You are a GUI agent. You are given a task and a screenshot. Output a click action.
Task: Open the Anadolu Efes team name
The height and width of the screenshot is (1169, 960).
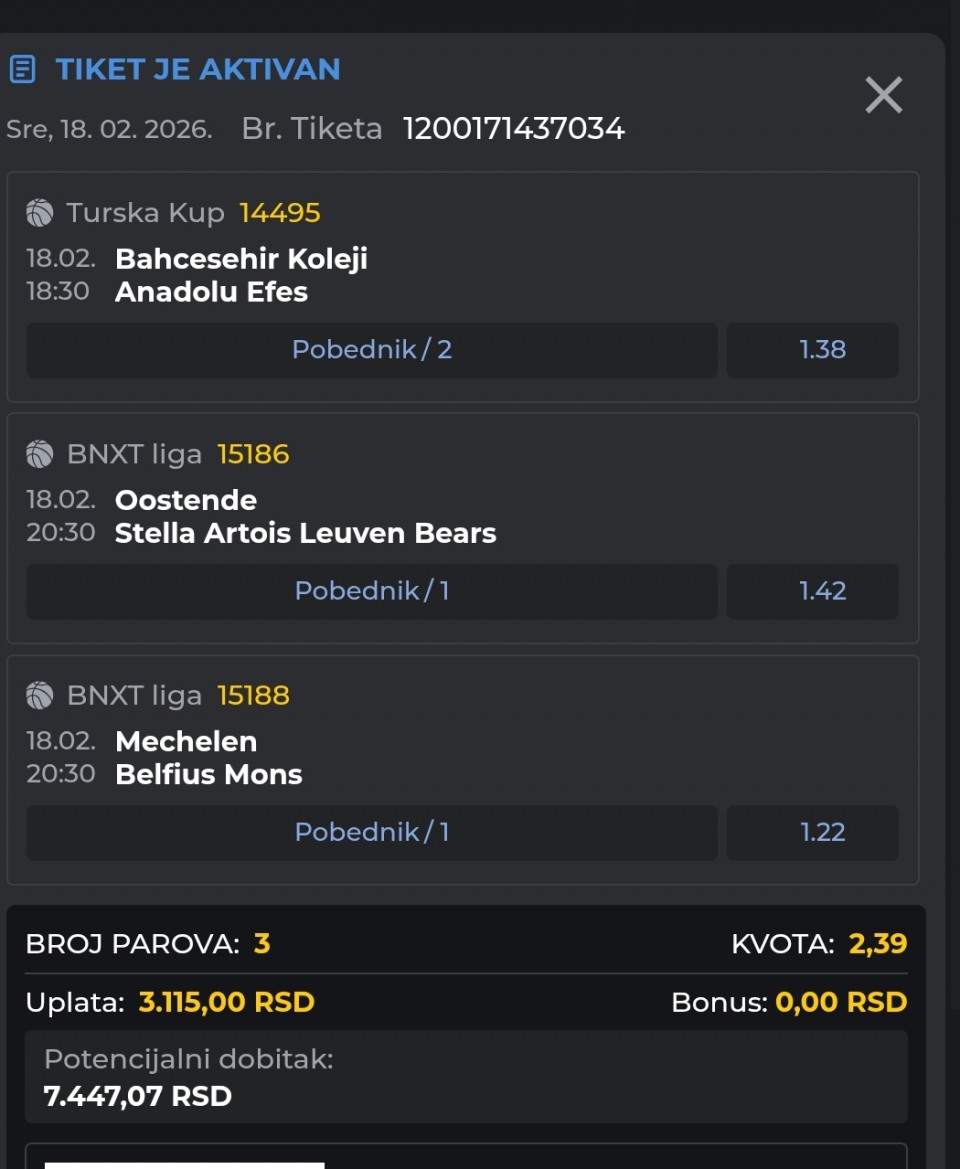pos(211,292)
